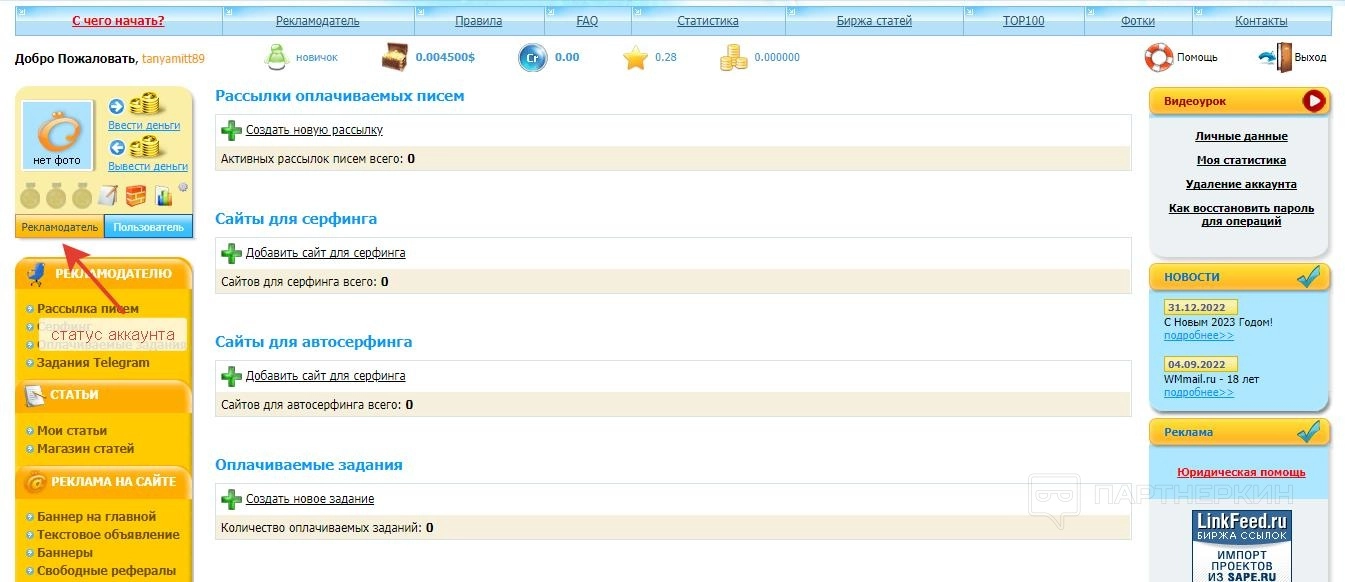Open the 'Создать новое задание' link
Viewport: 1345px width, 582px height.
coord(310,499)
